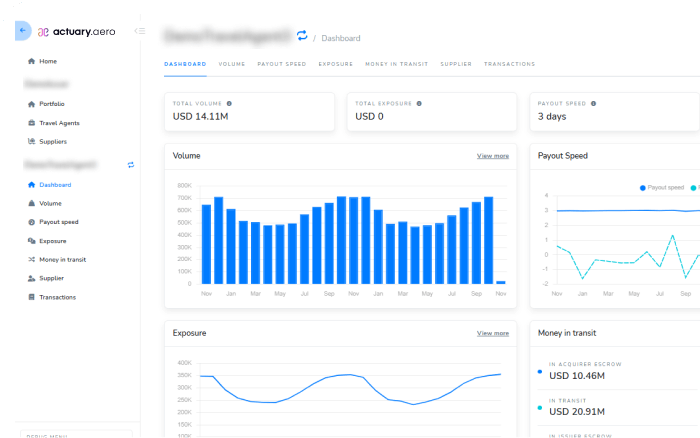Click the USD 20.91M in transit value
Image resolution: width=700 pixels, height=438 pixels.
577,412
